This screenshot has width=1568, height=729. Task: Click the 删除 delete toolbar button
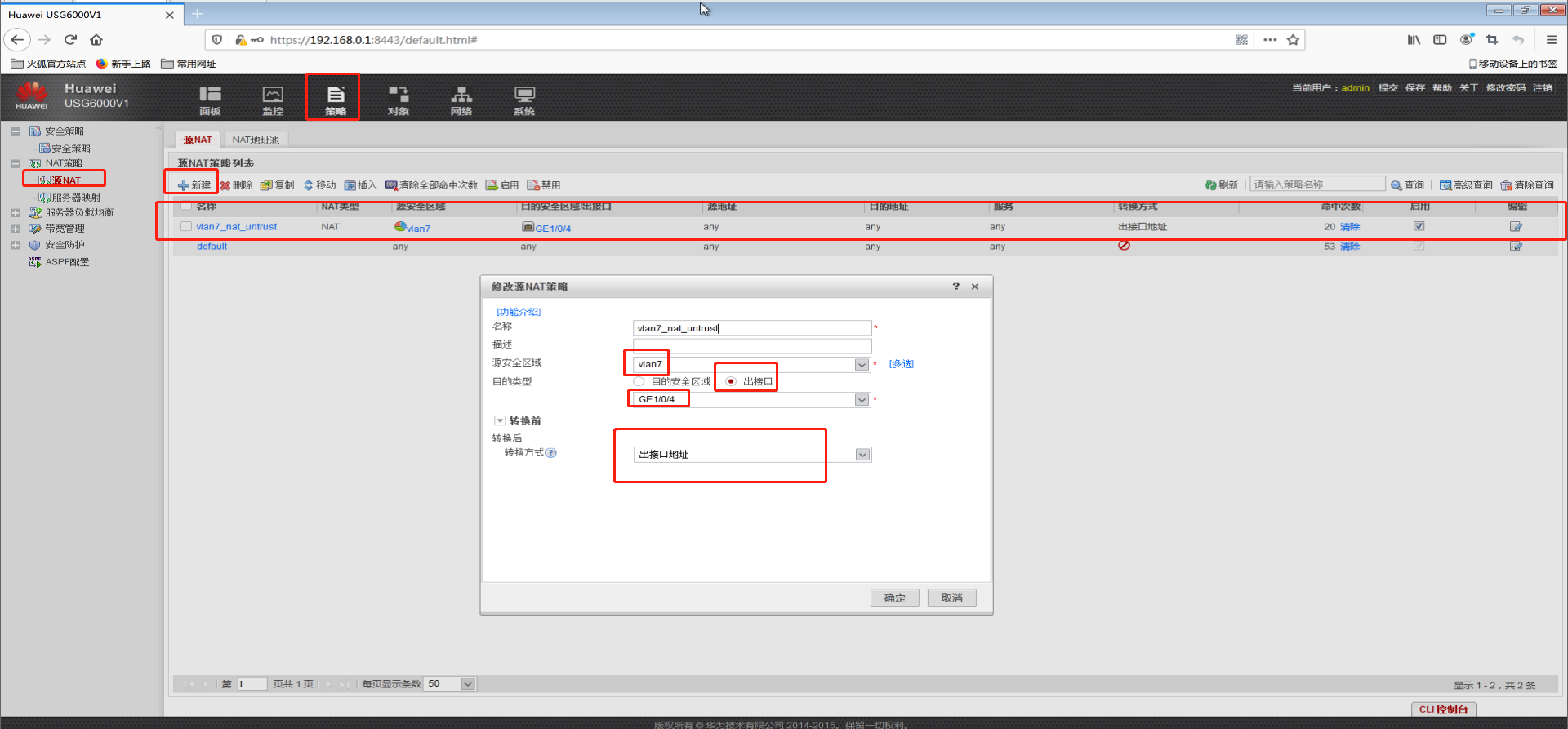point(237,185)
